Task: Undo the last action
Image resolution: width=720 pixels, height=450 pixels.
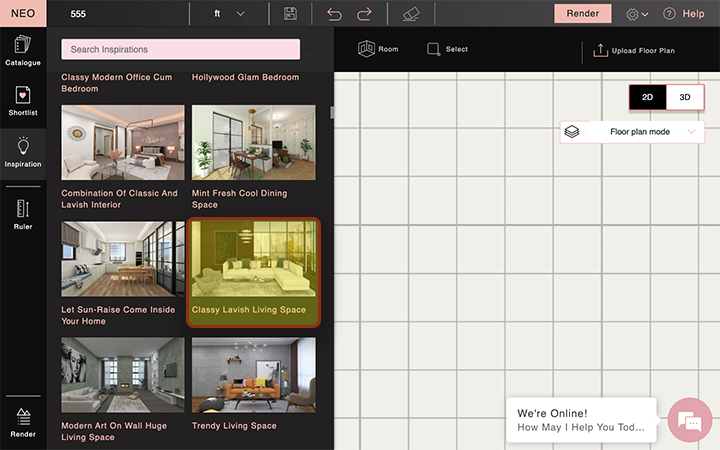Action: click(x=334, y=14)
